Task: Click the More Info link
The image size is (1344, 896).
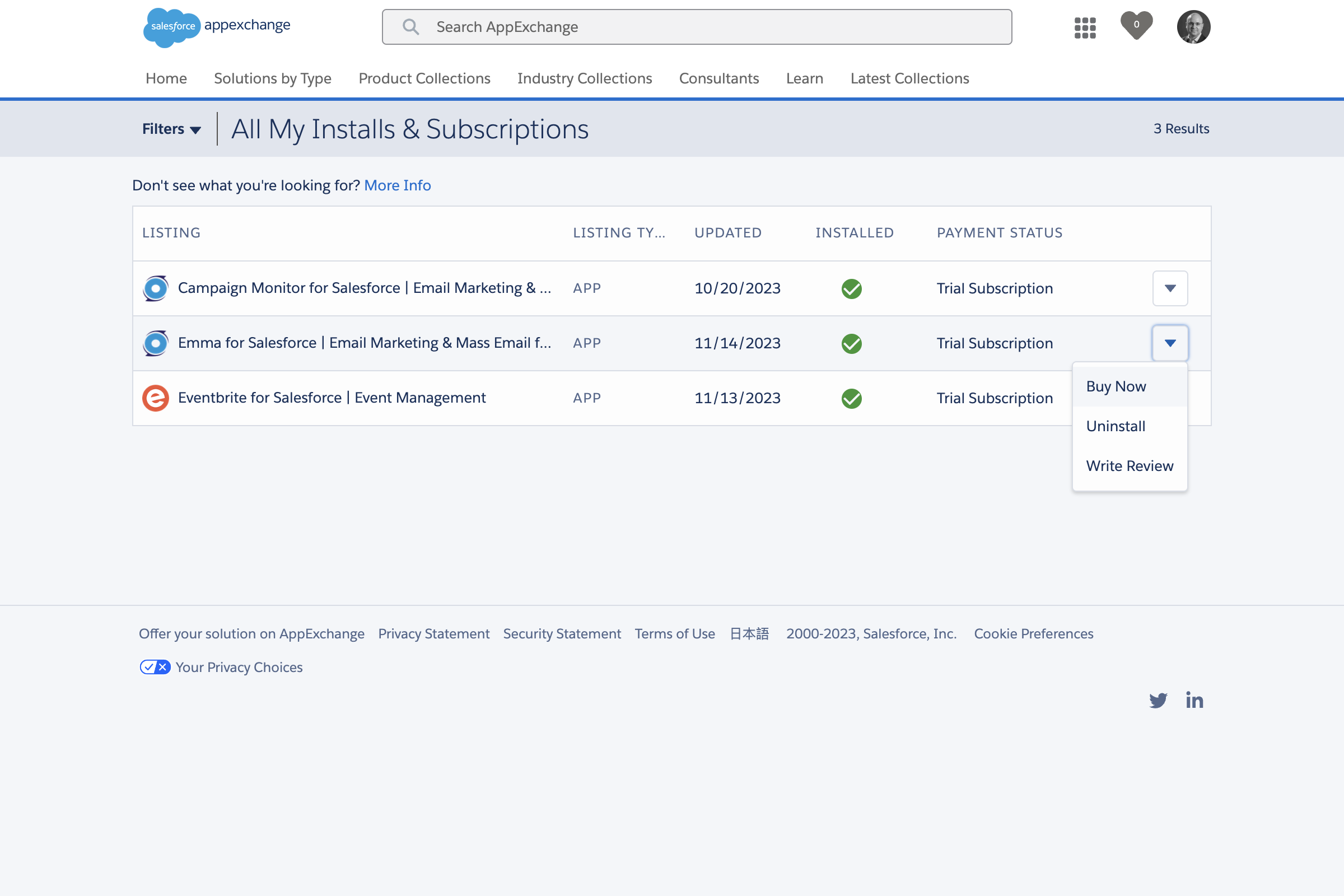Action: pos(398,185)
